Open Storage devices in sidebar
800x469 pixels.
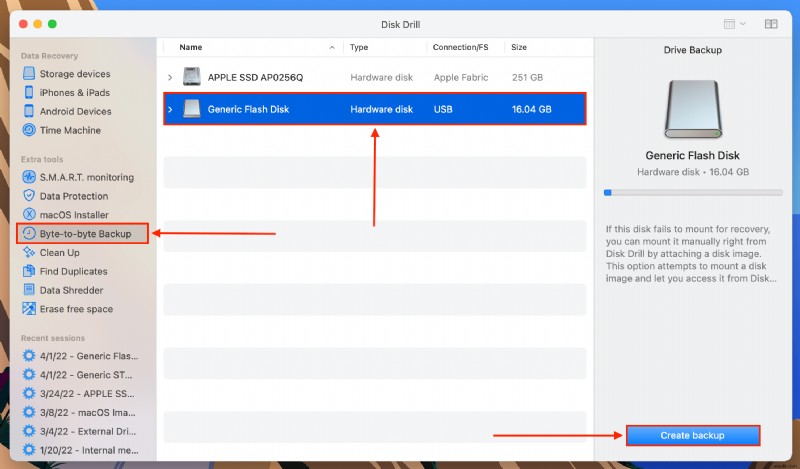(75, 74)
